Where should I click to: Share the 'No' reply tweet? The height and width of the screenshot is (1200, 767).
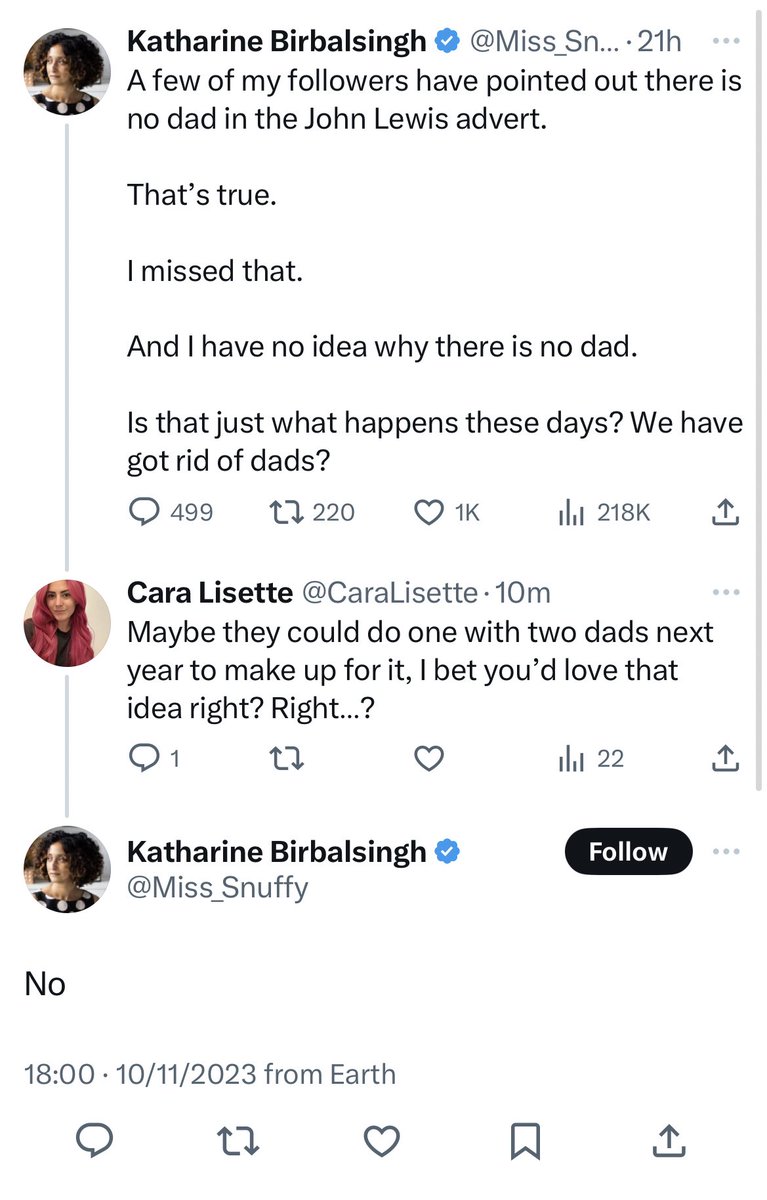click(x=670, y=1141)
